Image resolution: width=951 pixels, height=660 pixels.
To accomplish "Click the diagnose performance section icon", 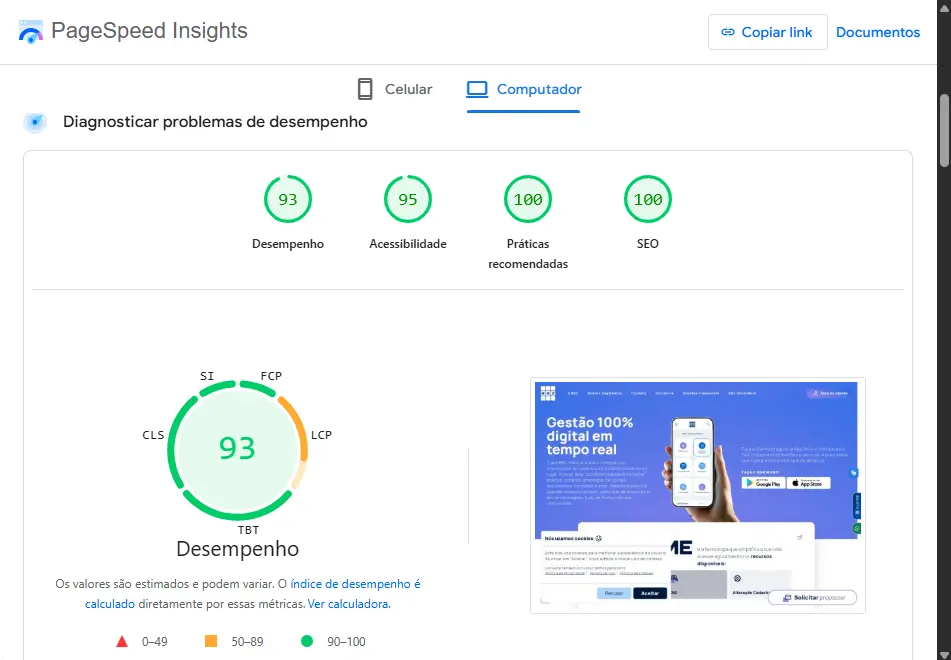I will pyautogui.click(x=36, y=122).
